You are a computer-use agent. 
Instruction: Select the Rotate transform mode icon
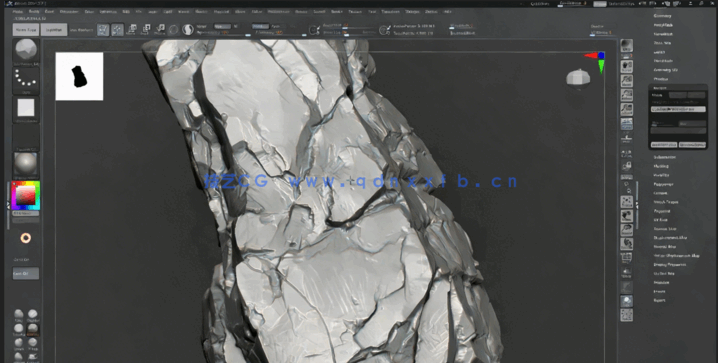coord(160,30)
